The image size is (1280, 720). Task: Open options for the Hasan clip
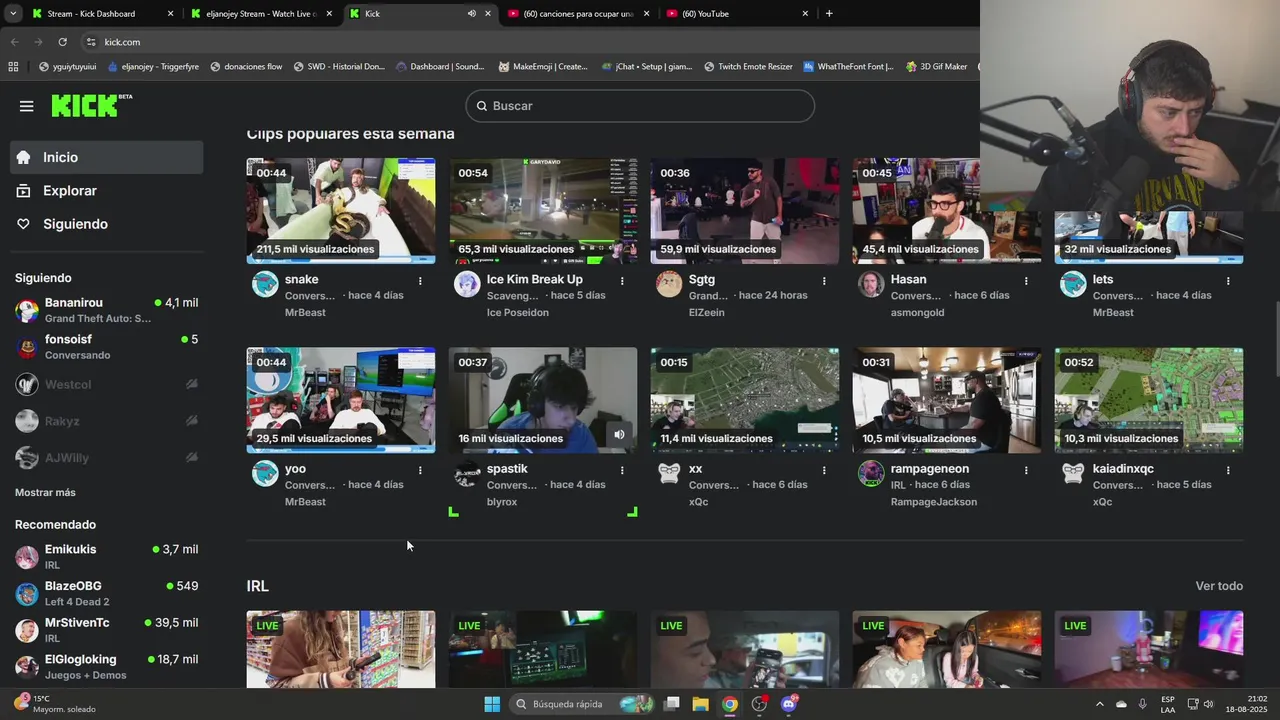[x=1026, y=281]
